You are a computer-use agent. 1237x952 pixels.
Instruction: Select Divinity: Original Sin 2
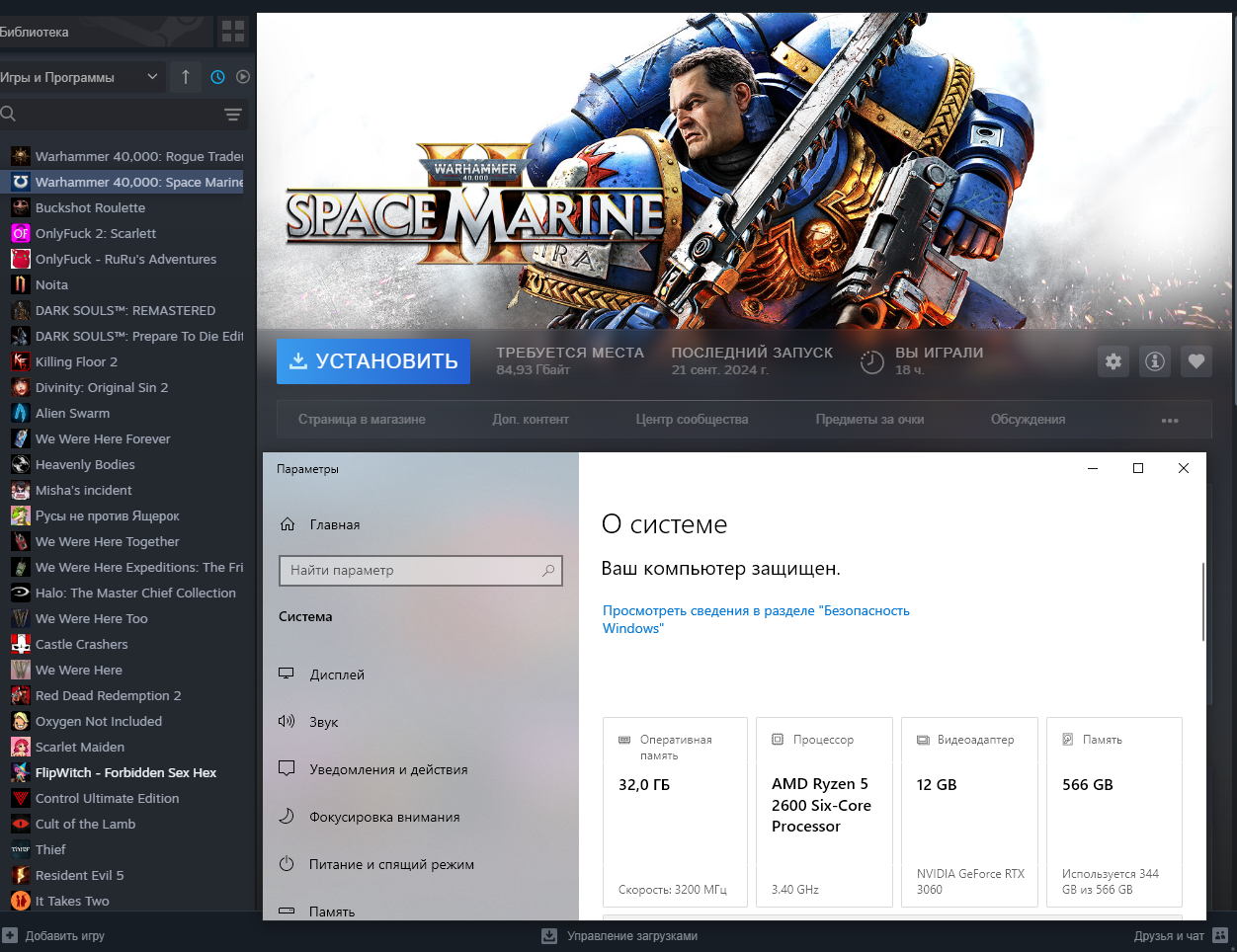click(126, 387)
